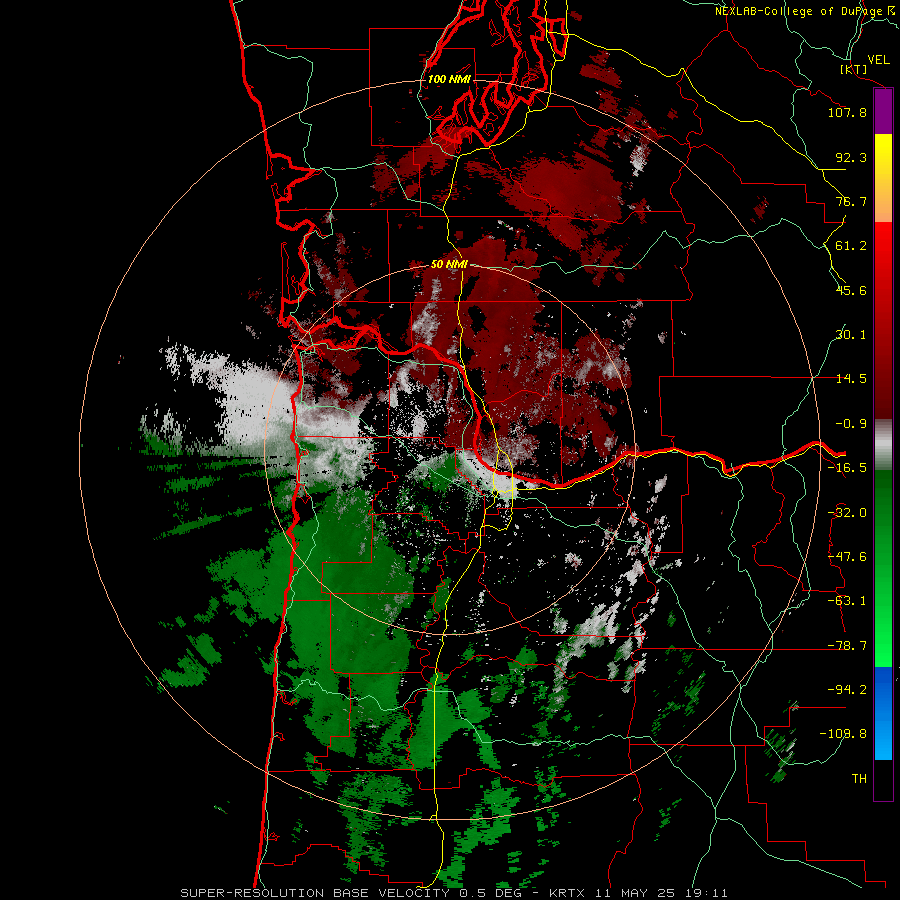Click the 107.8 legend value
Screen dimensions: 900x900
click(847, 112)
